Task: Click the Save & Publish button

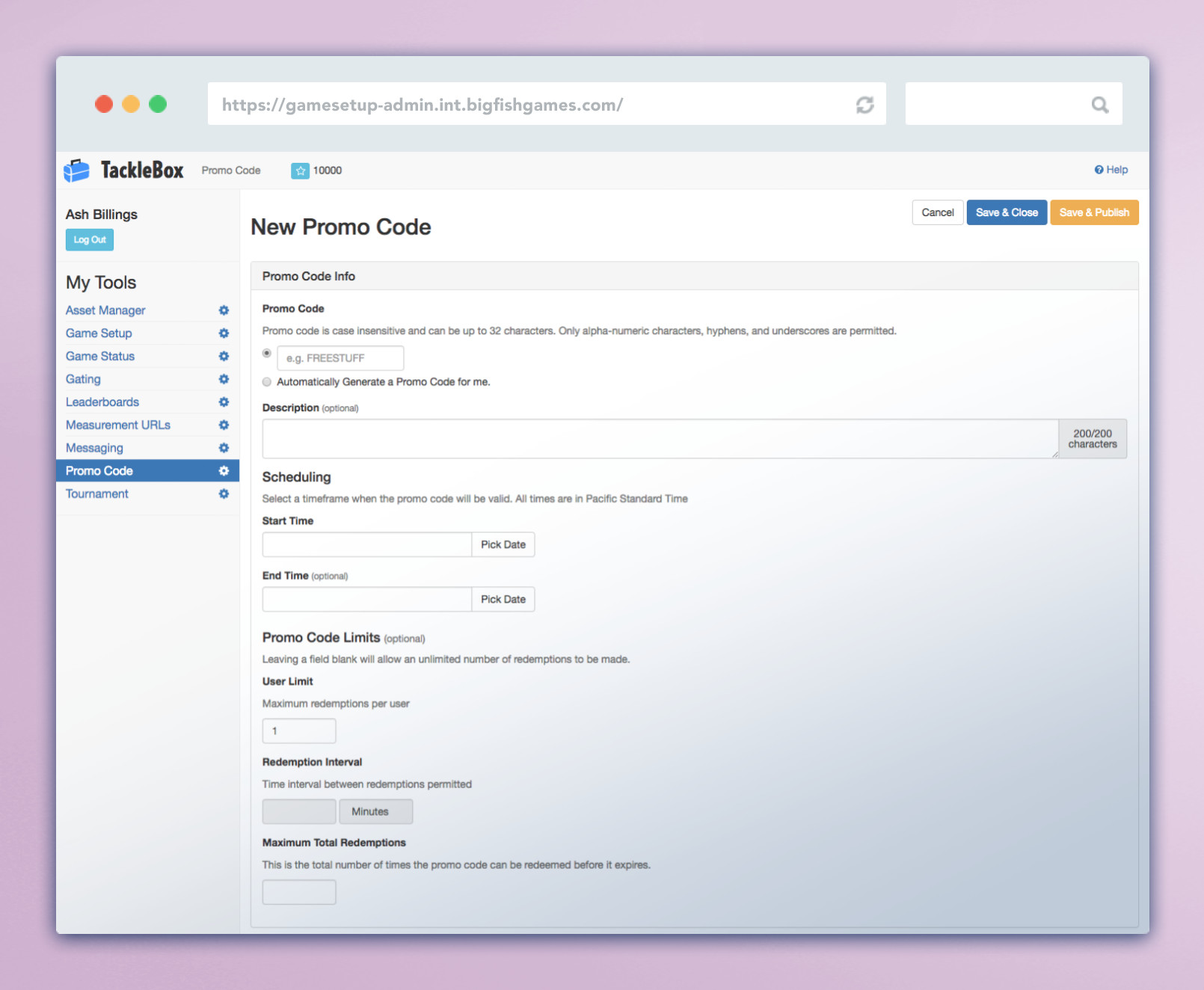Action: pos(1094,212)
